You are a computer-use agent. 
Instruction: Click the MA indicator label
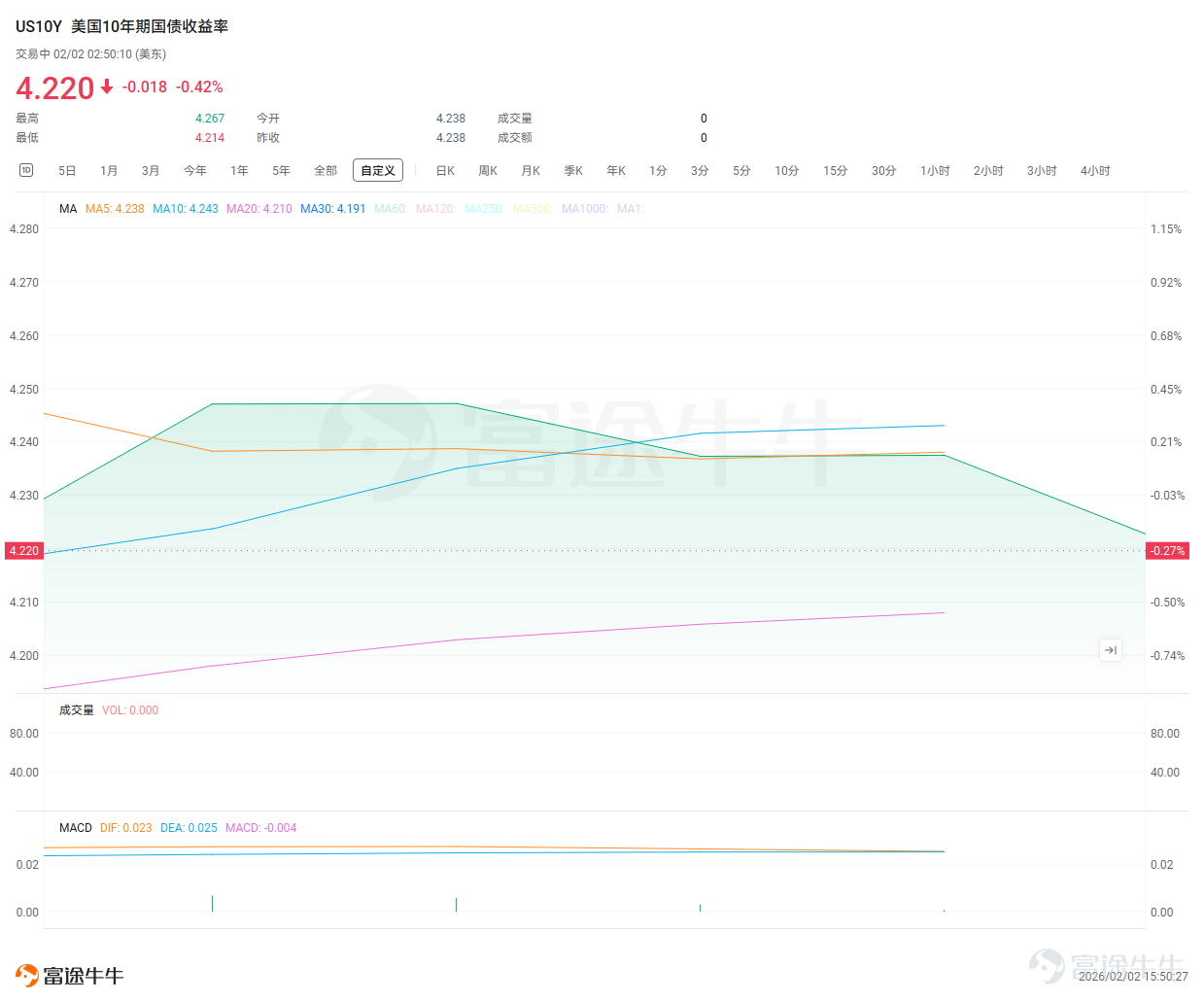pos(68,209)
